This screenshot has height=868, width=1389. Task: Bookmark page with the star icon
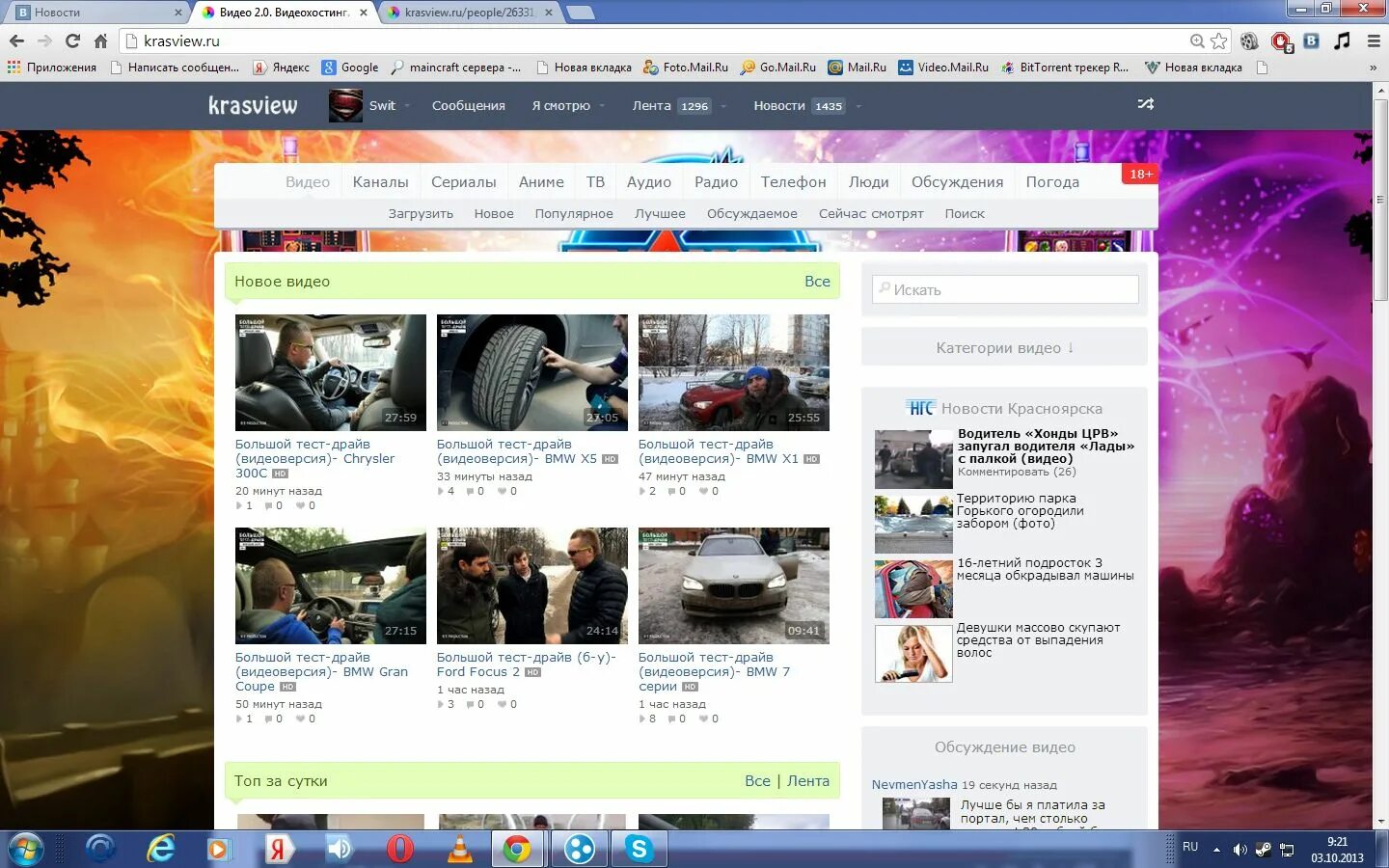(x=1219, y=41)
